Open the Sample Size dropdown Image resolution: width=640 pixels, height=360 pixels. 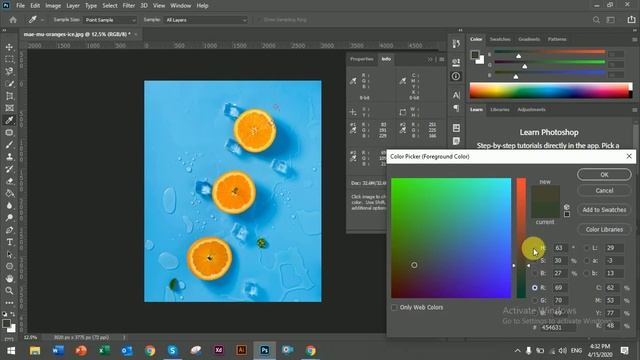point(110,20)
